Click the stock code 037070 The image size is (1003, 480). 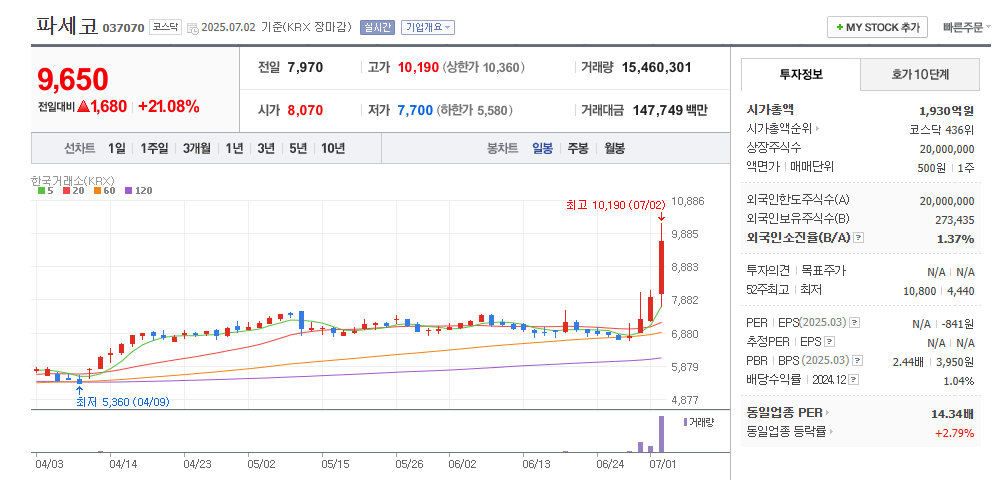(123, 29)
